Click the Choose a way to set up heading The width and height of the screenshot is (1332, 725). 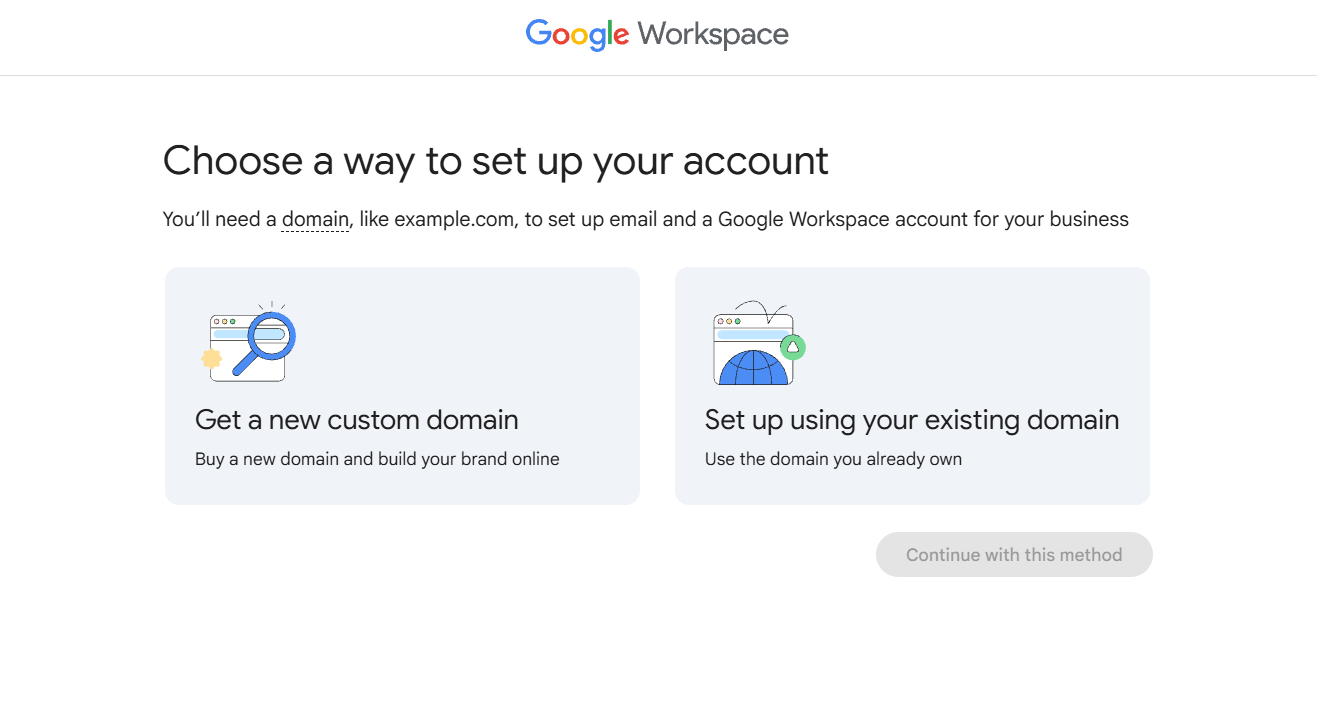pos(495,161)
